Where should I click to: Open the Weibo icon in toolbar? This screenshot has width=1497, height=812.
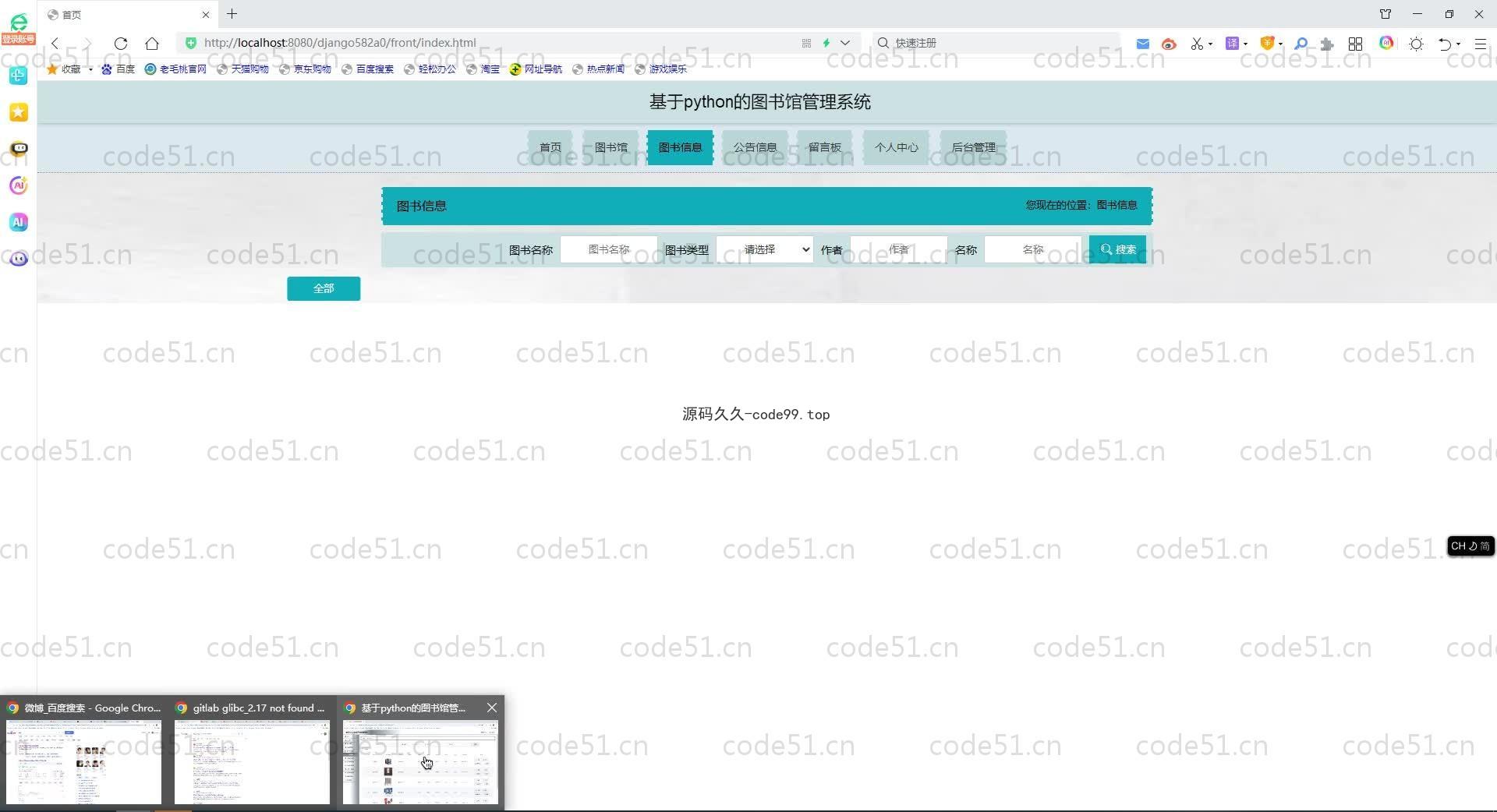[x=1168, y=44]
